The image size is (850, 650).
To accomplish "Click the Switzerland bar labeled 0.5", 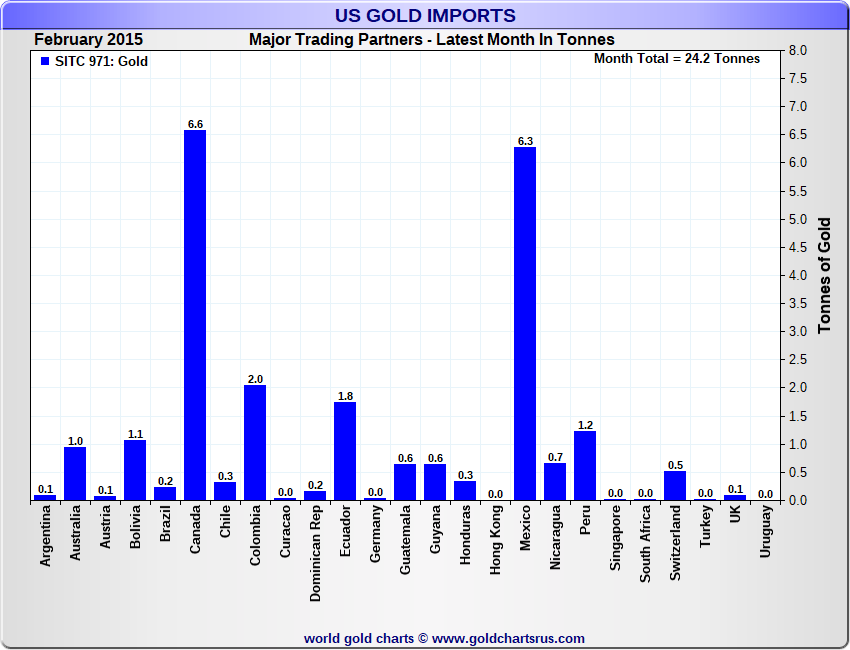I will (x=675, y=486).
